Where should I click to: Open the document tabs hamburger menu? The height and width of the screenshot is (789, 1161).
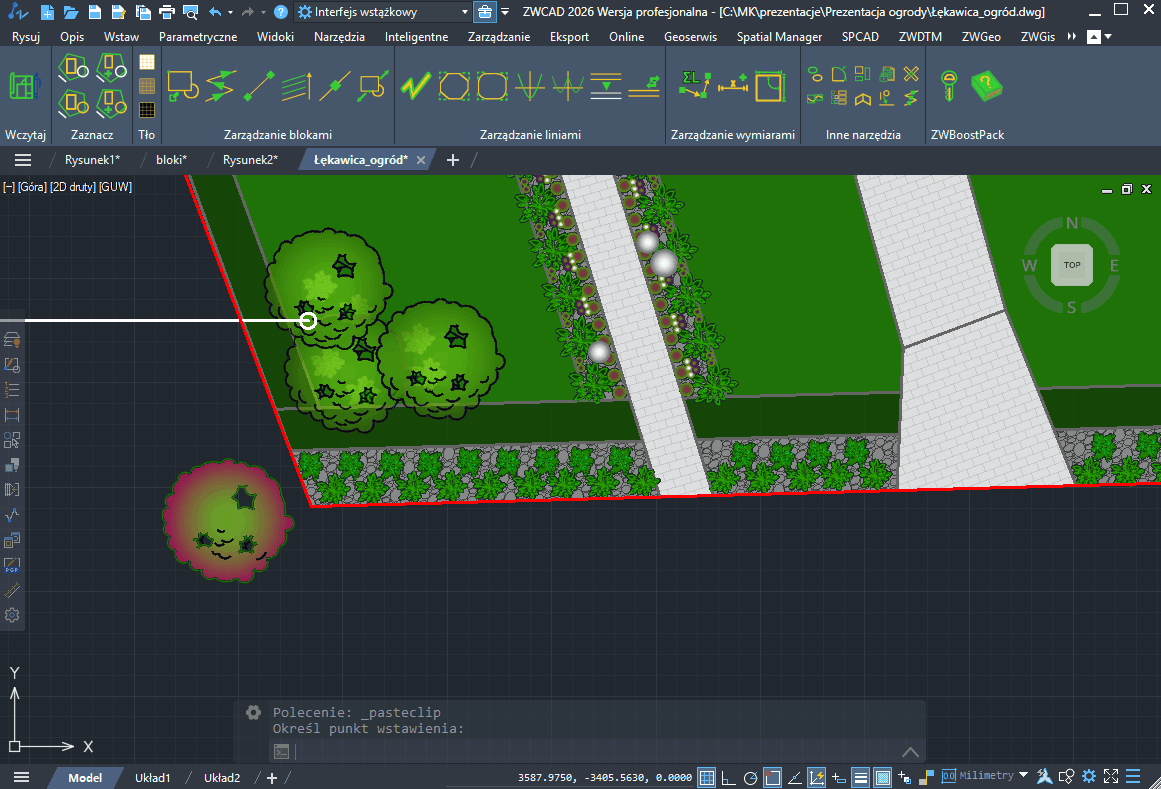(x=23, y=160)
